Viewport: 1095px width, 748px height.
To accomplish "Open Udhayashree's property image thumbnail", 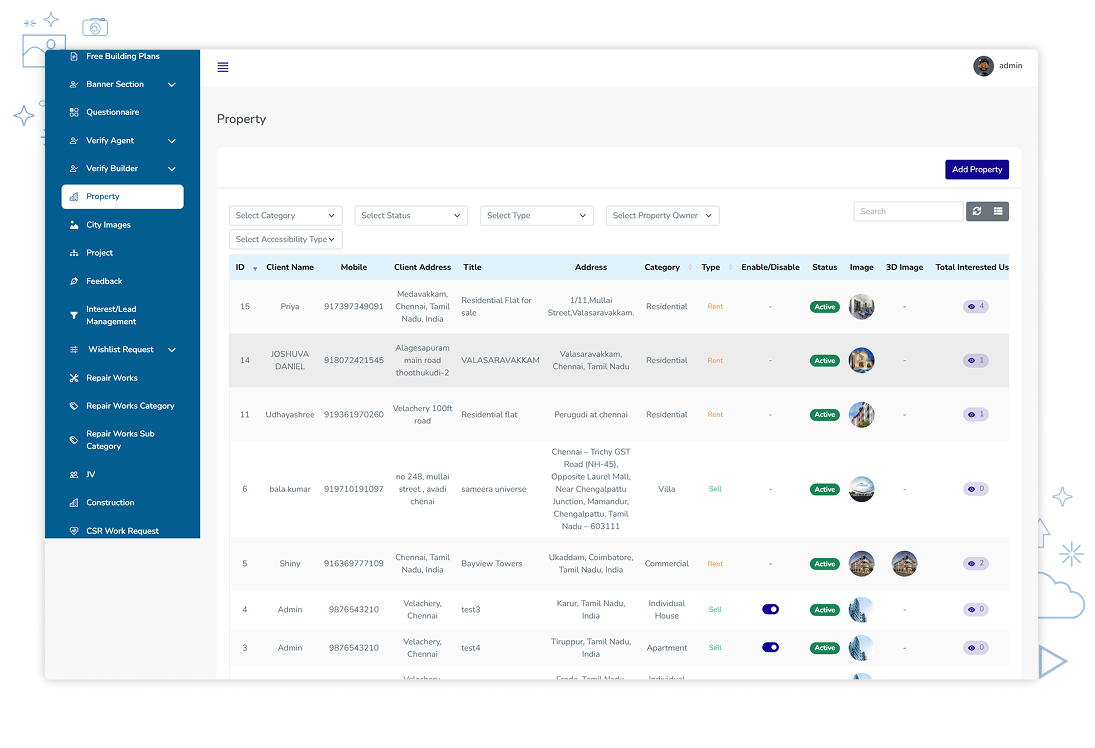I will click(x=862, y=415).
